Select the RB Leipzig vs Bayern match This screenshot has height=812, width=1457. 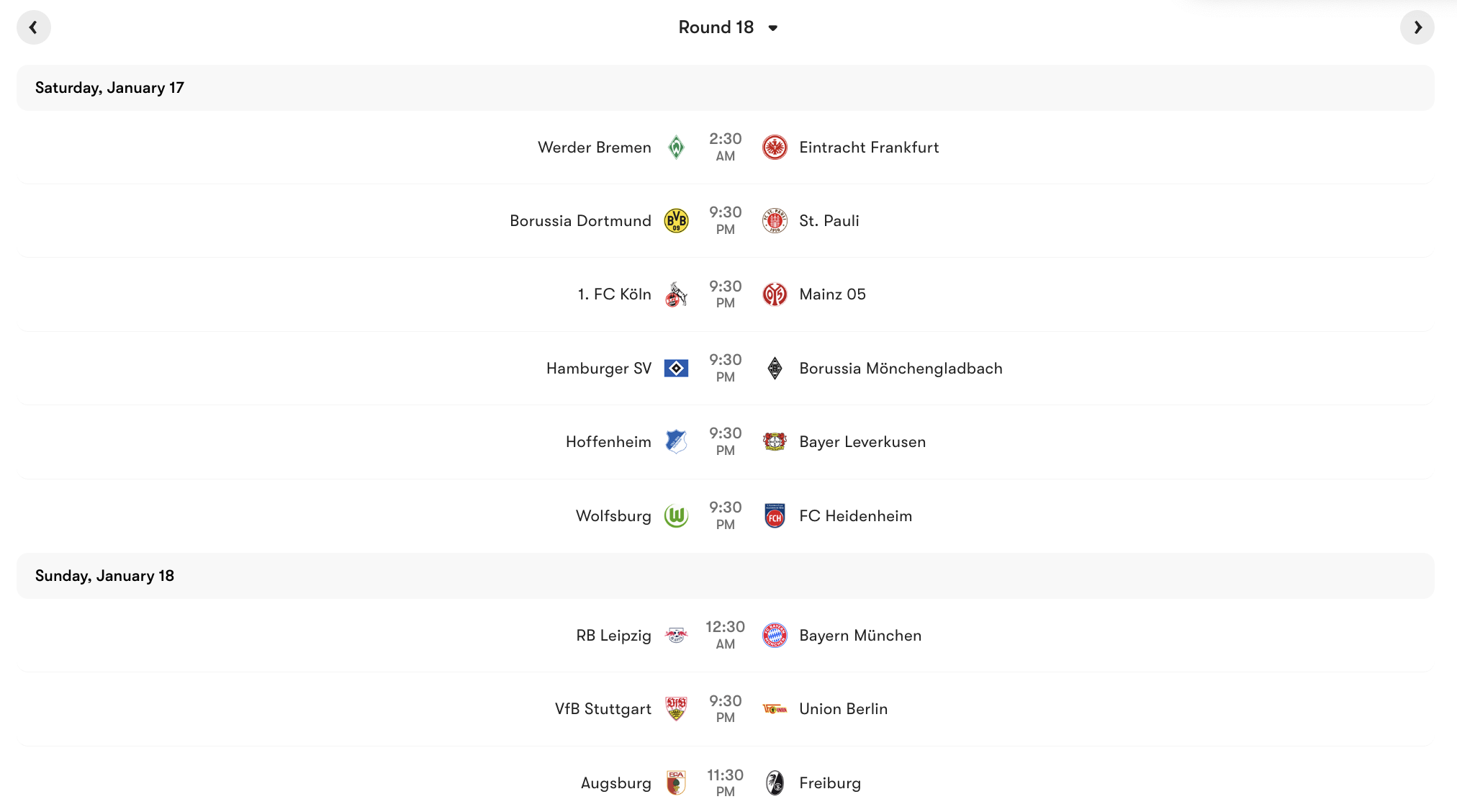728,635
